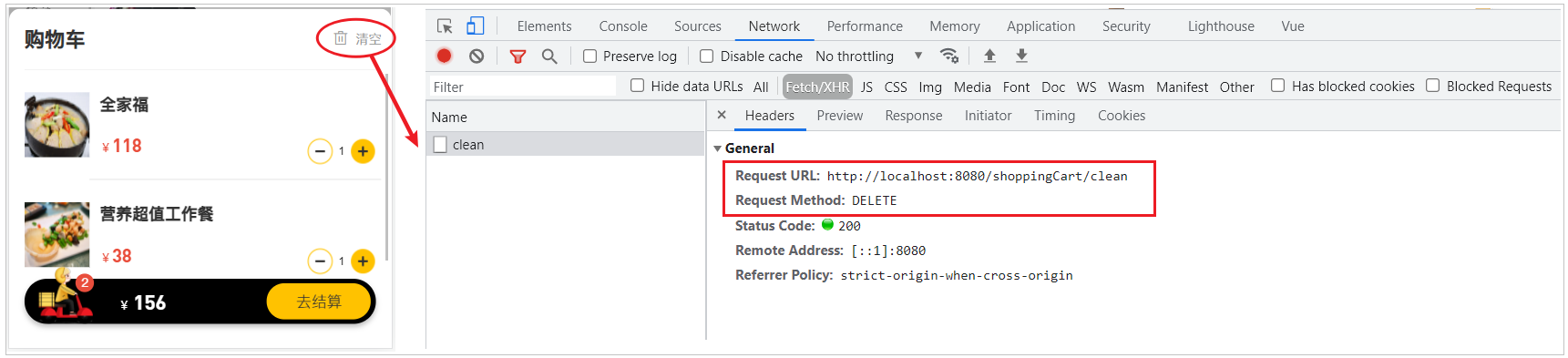Tick the Hide data URLs checkbox
Image resolution: width=1568 pixels, height=358 pixels.
pos(638,86)
